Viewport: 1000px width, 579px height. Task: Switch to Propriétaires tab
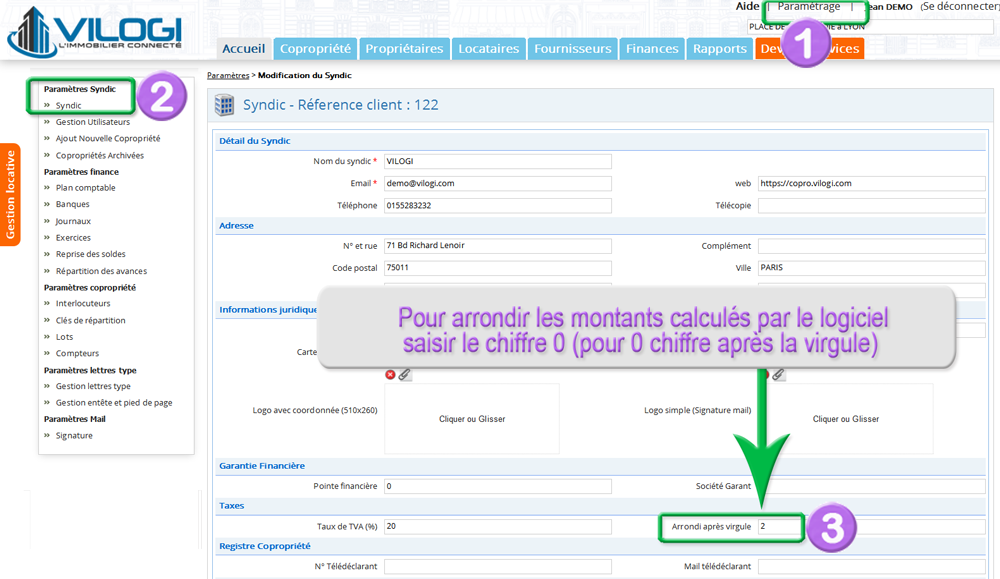[x=404, y=48]
